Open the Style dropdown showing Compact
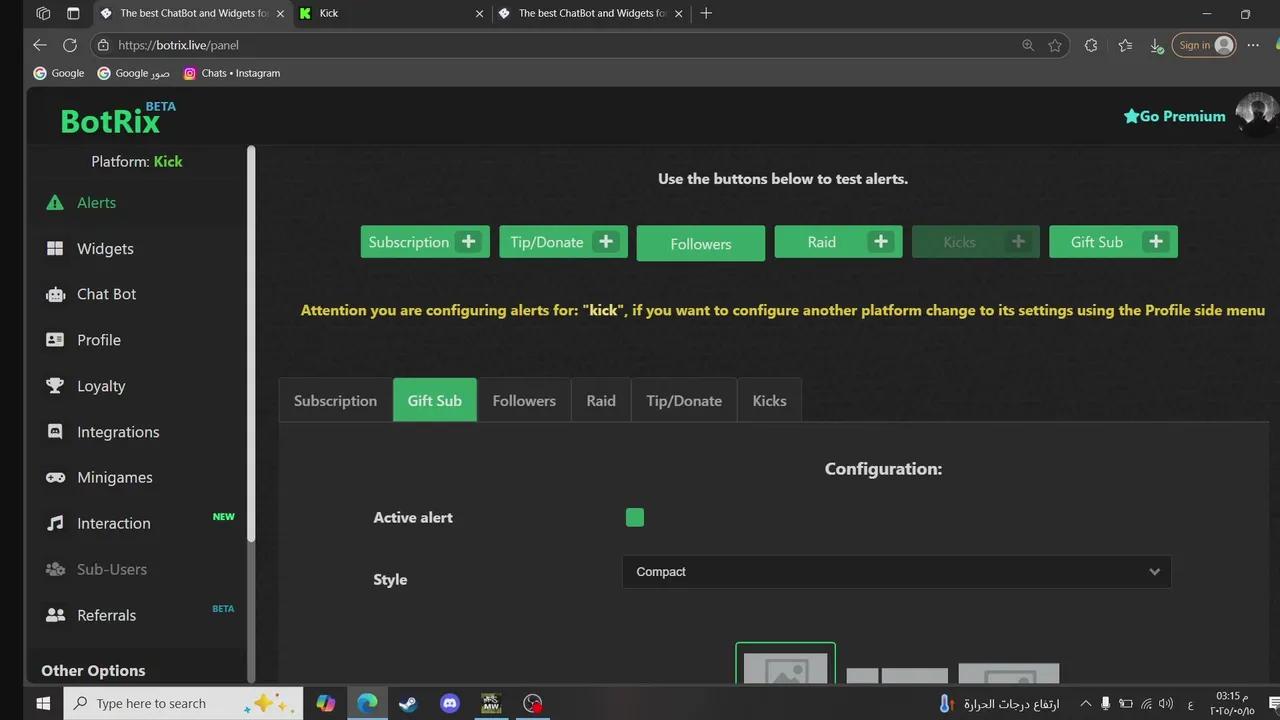This screenshot has width=1280, height=720. 896,572
